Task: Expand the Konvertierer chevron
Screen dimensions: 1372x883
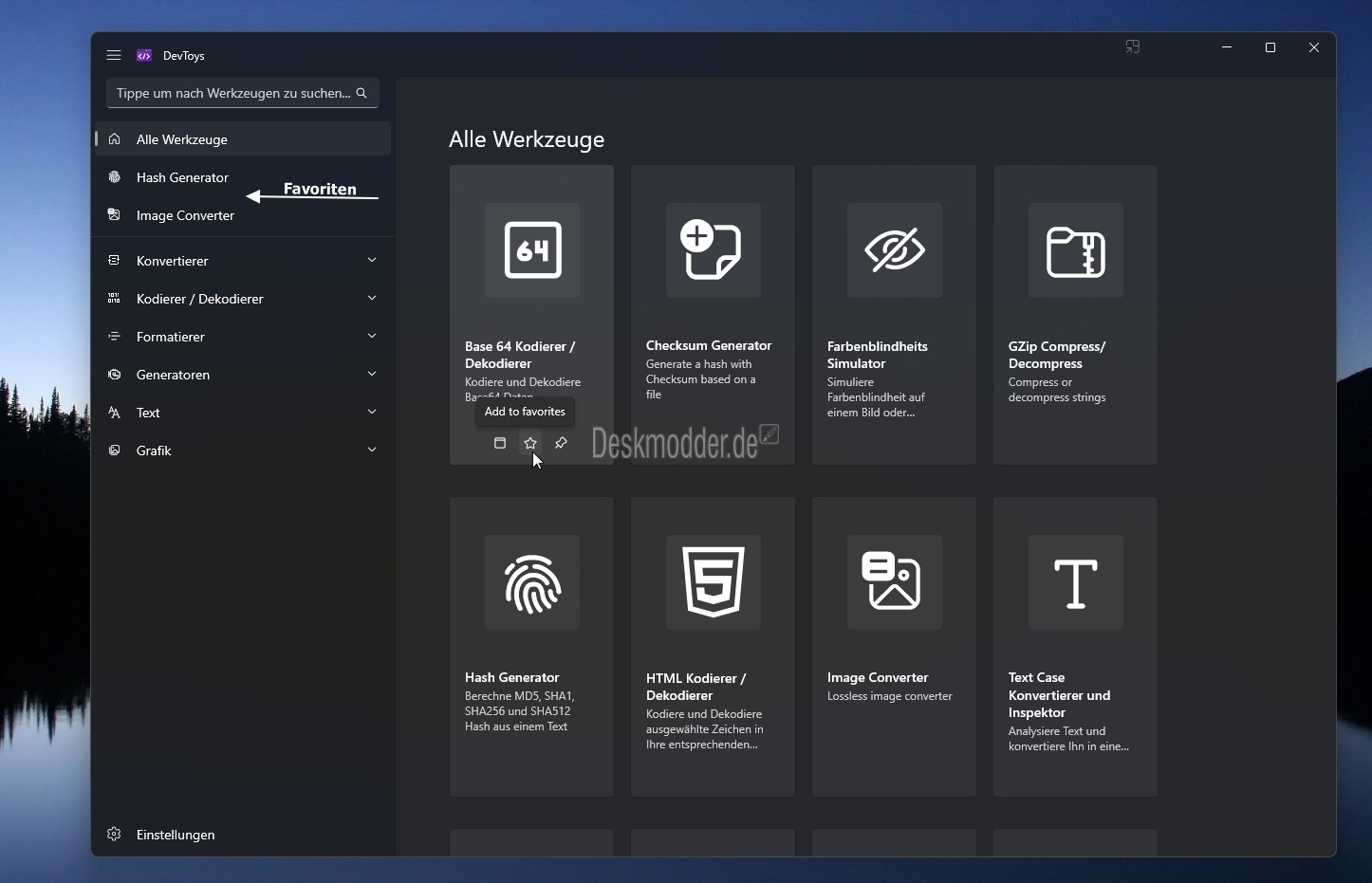Action: tap(372, 260)
